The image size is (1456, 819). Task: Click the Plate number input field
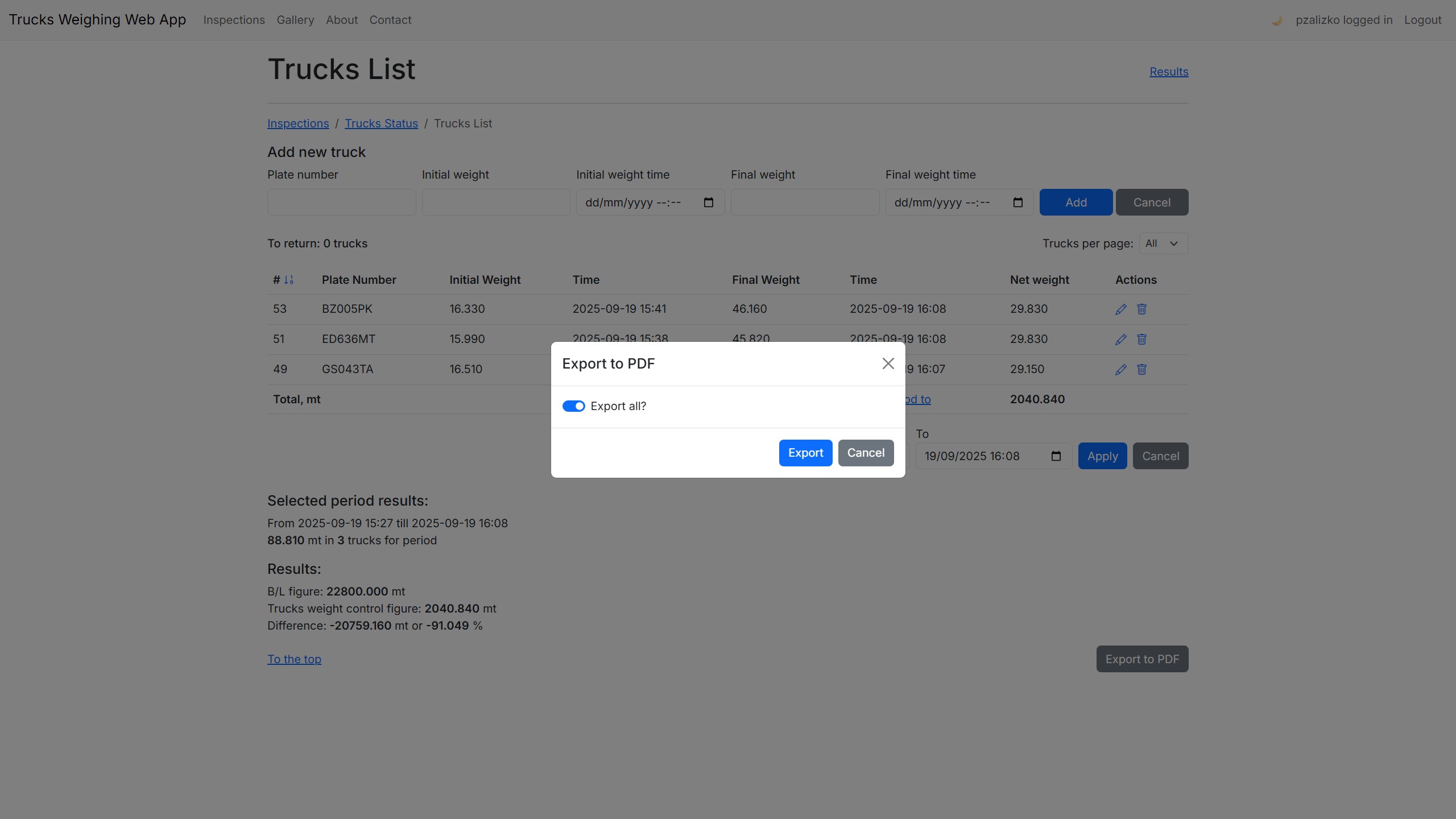point(341,202)
